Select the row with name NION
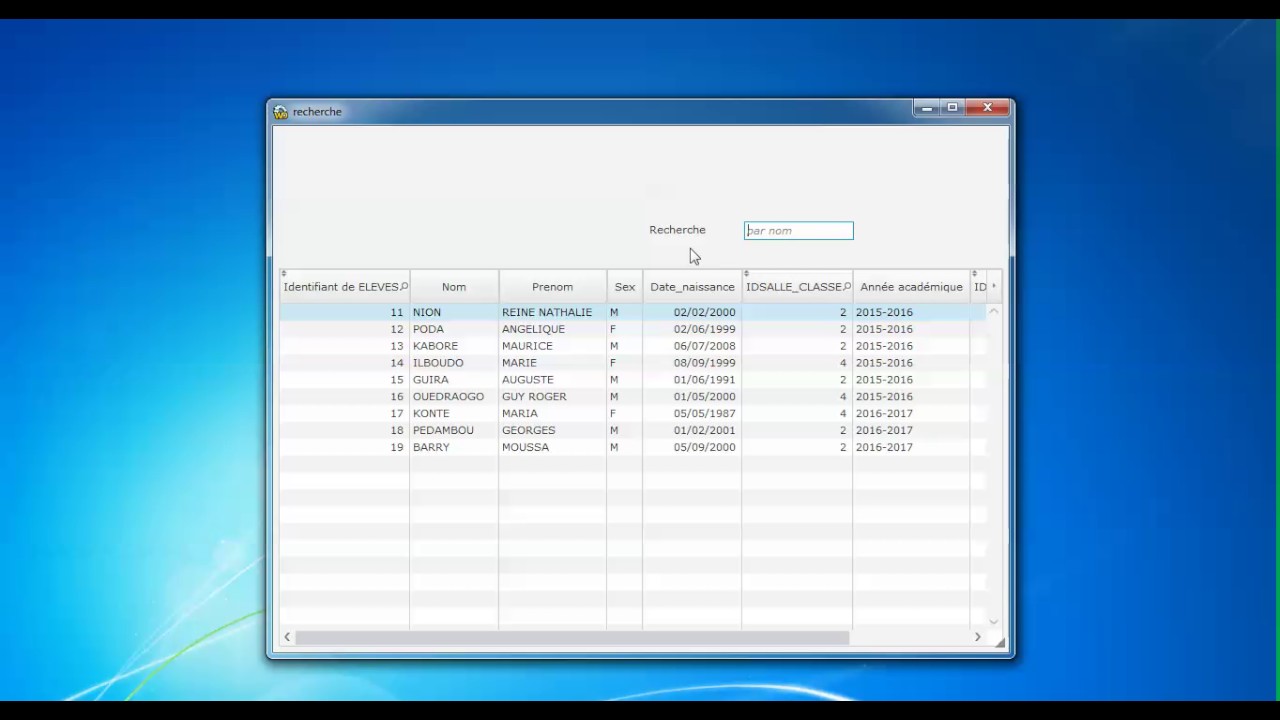The height and width of the screenshot is (720, 1280). point(632,312)
